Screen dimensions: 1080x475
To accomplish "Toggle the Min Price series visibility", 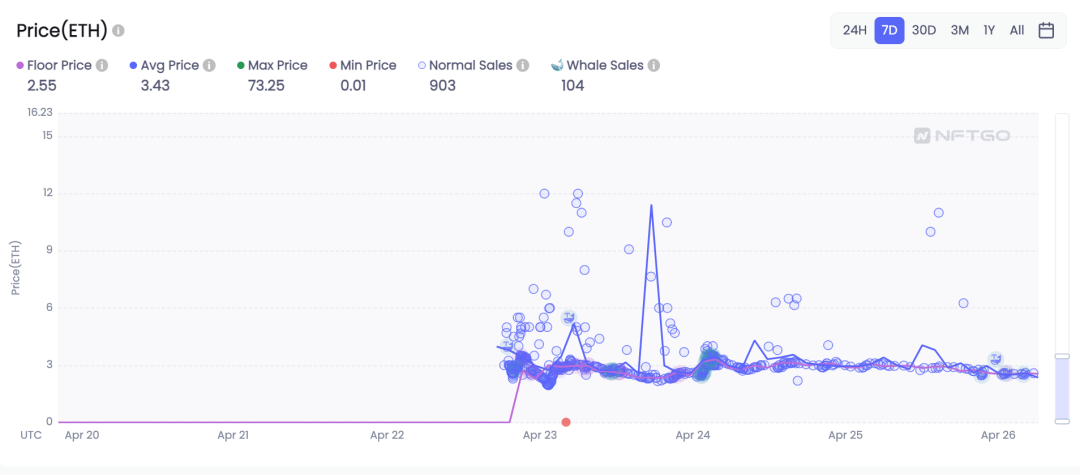I will (x=363, y=65).
